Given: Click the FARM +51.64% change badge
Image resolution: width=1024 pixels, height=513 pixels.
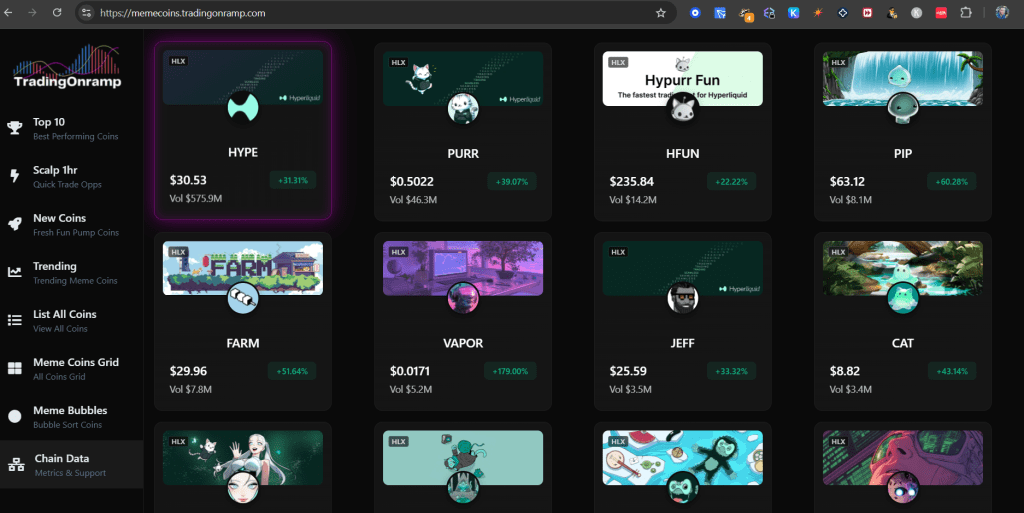Looking at the screenshot, I should 292,371.
